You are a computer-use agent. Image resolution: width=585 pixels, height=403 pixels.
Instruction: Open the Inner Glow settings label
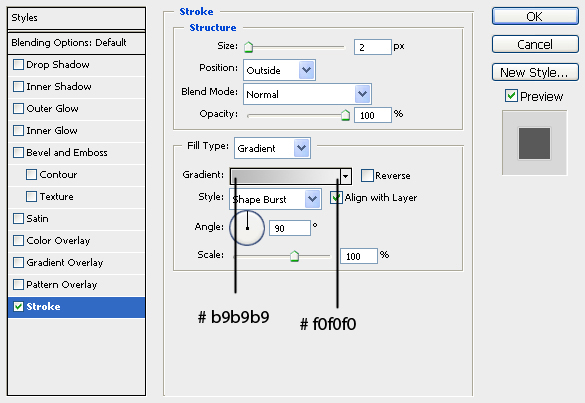click(52, 131)
